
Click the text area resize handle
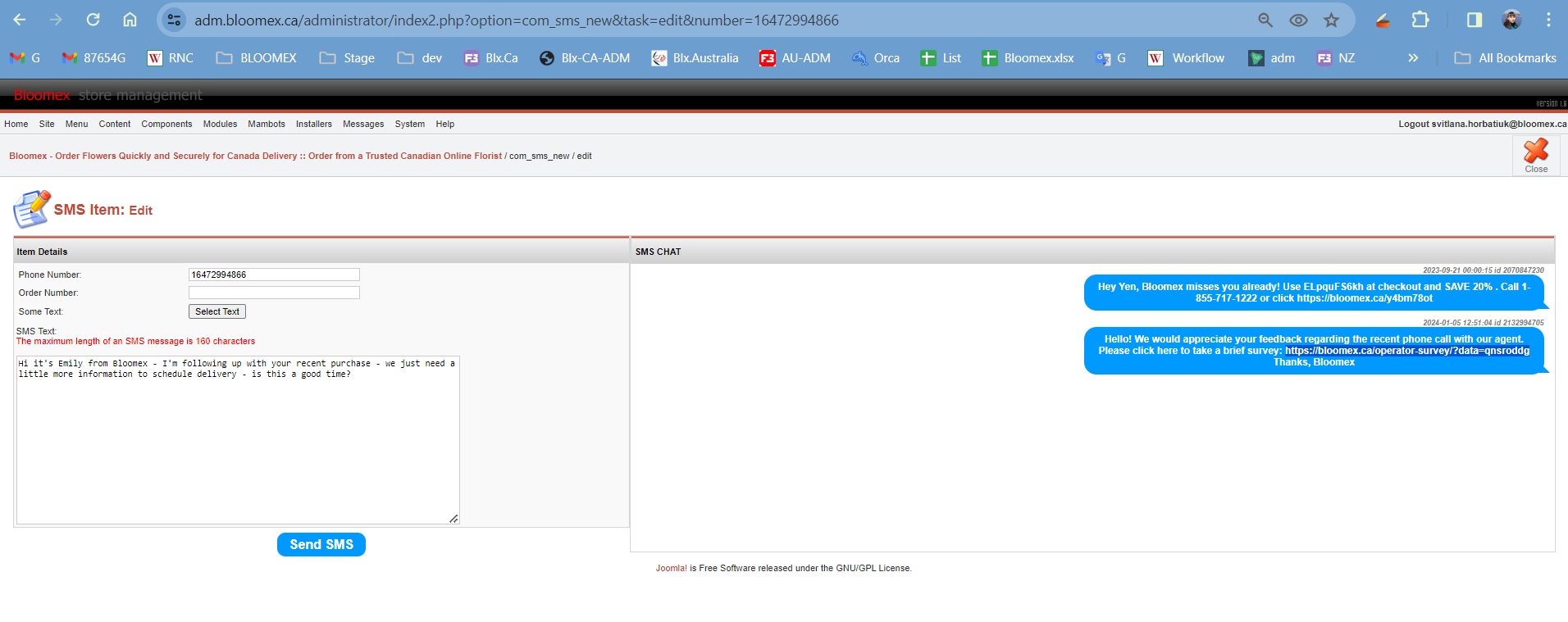[454, 518]
